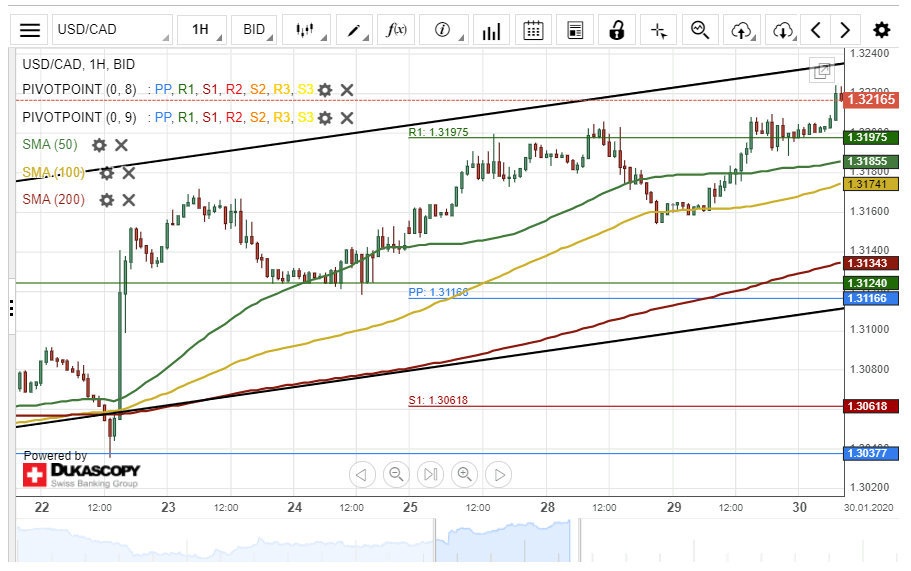911x571 pixels.
Task: Open the calendar date picker icon
Action: (533, 30)
